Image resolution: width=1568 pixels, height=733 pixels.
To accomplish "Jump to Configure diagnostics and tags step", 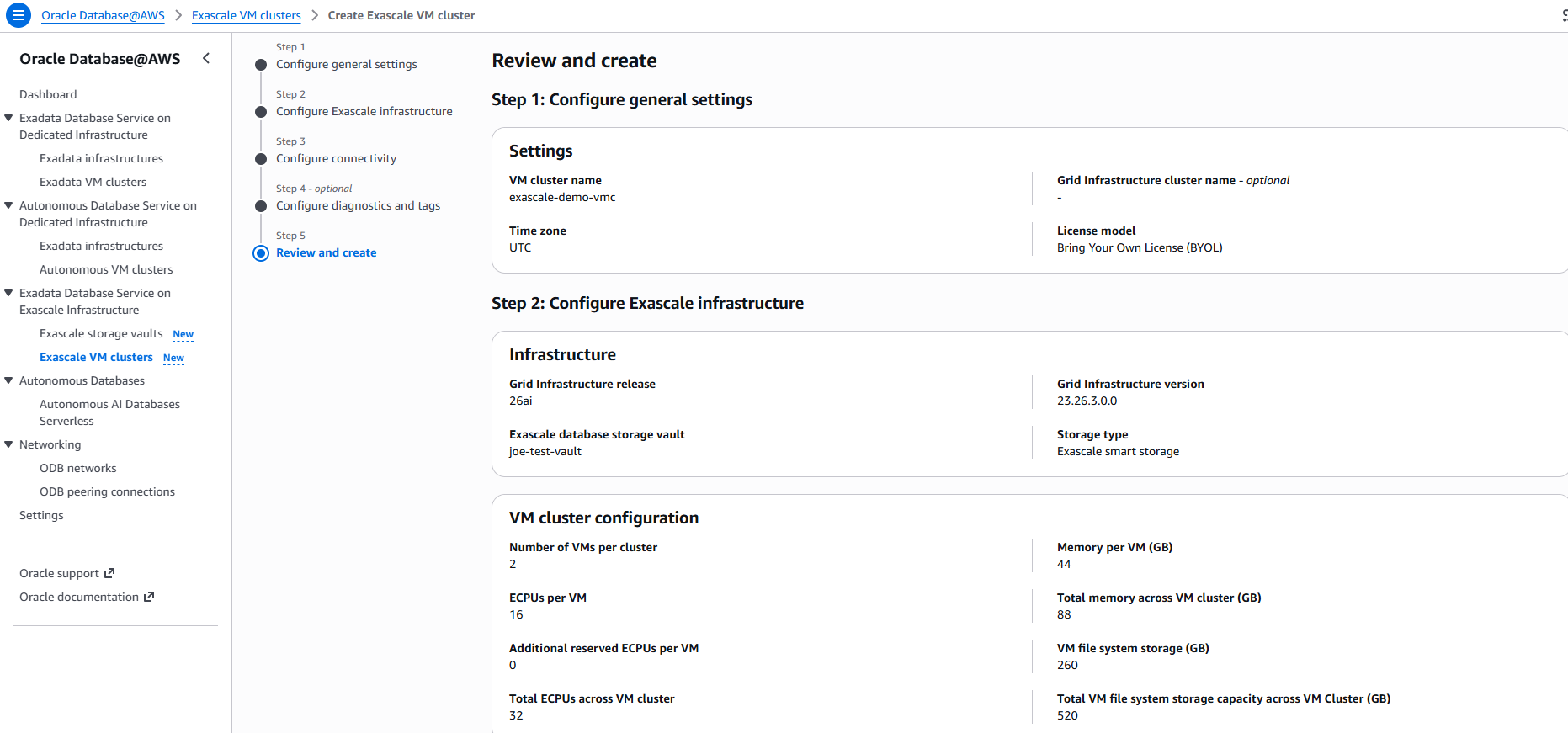I will [358, 205].
